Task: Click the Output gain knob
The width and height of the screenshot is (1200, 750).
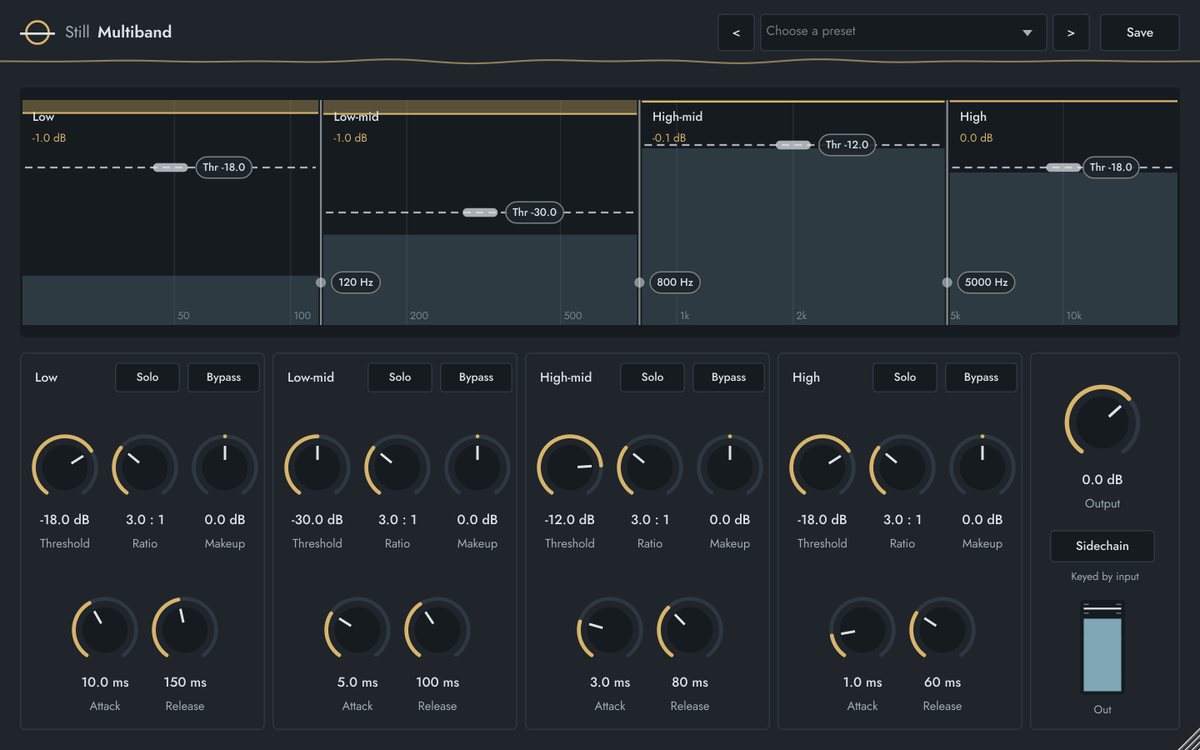Action: point(1102,421)
